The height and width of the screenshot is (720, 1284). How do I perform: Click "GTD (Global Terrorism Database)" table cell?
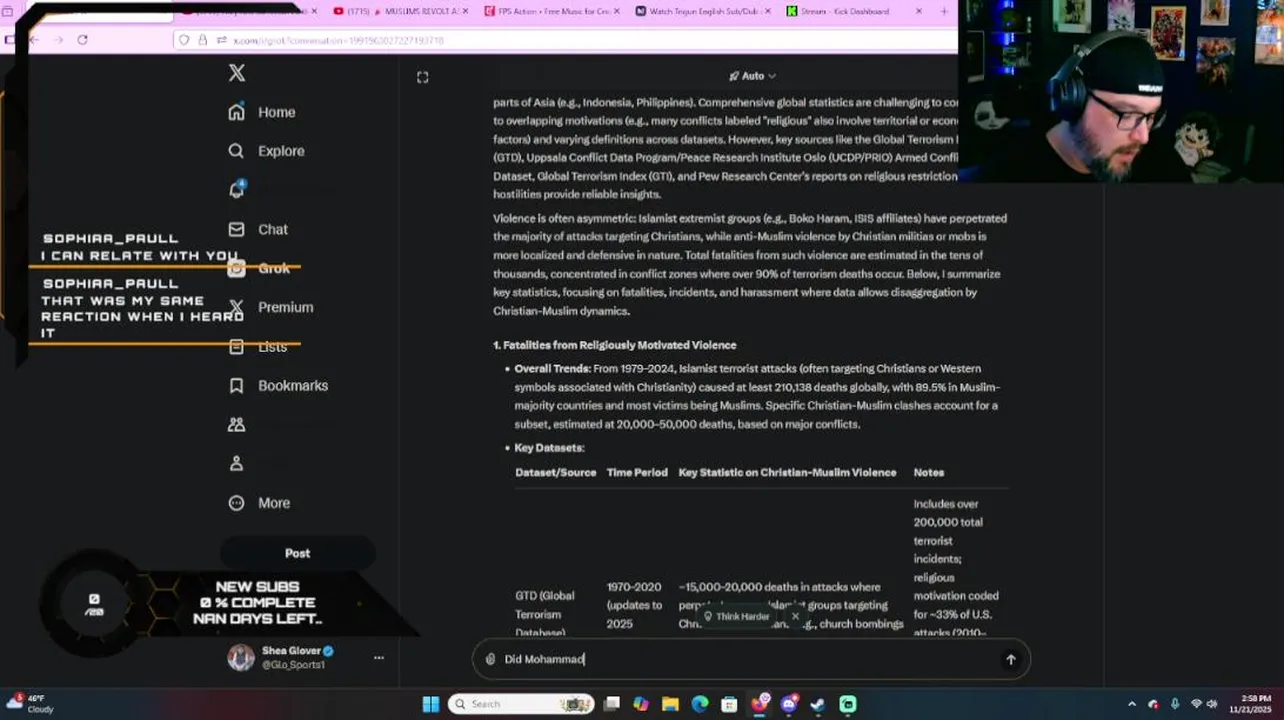(x=545, y=614)
